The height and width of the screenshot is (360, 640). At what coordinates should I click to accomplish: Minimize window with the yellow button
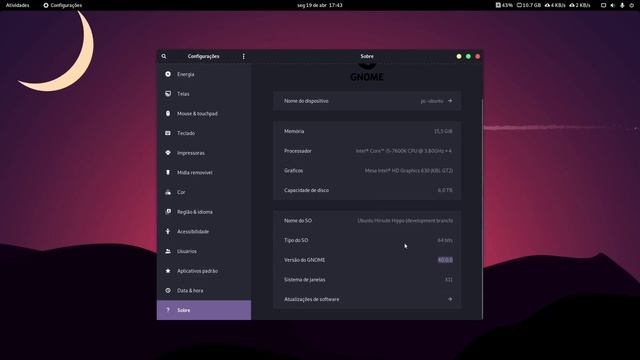click(459, 56)
